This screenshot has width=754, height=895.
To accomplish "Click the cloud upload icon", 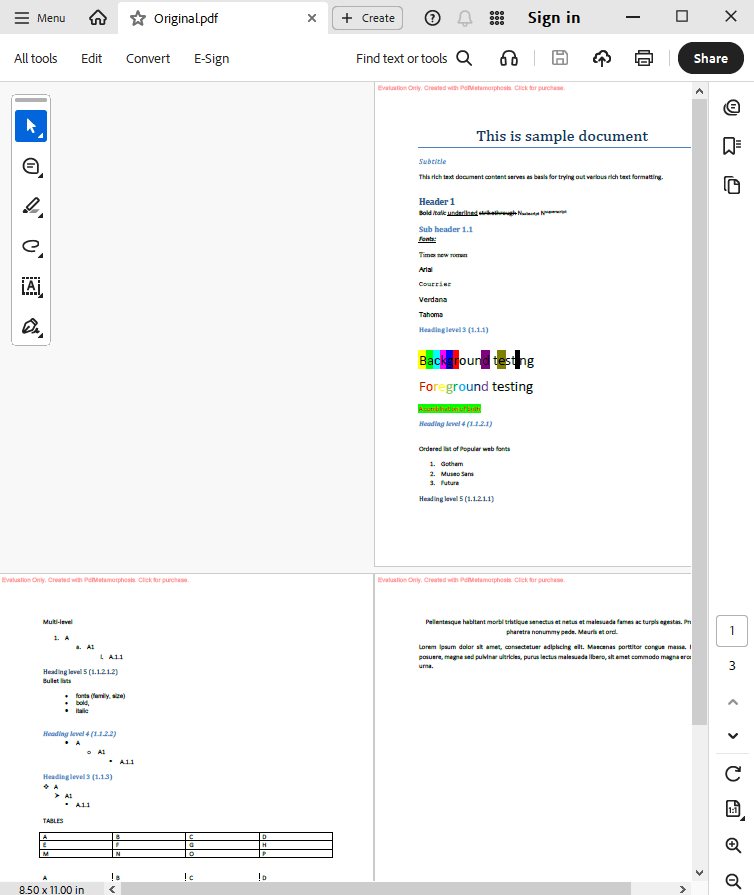I will pos(602,58).
